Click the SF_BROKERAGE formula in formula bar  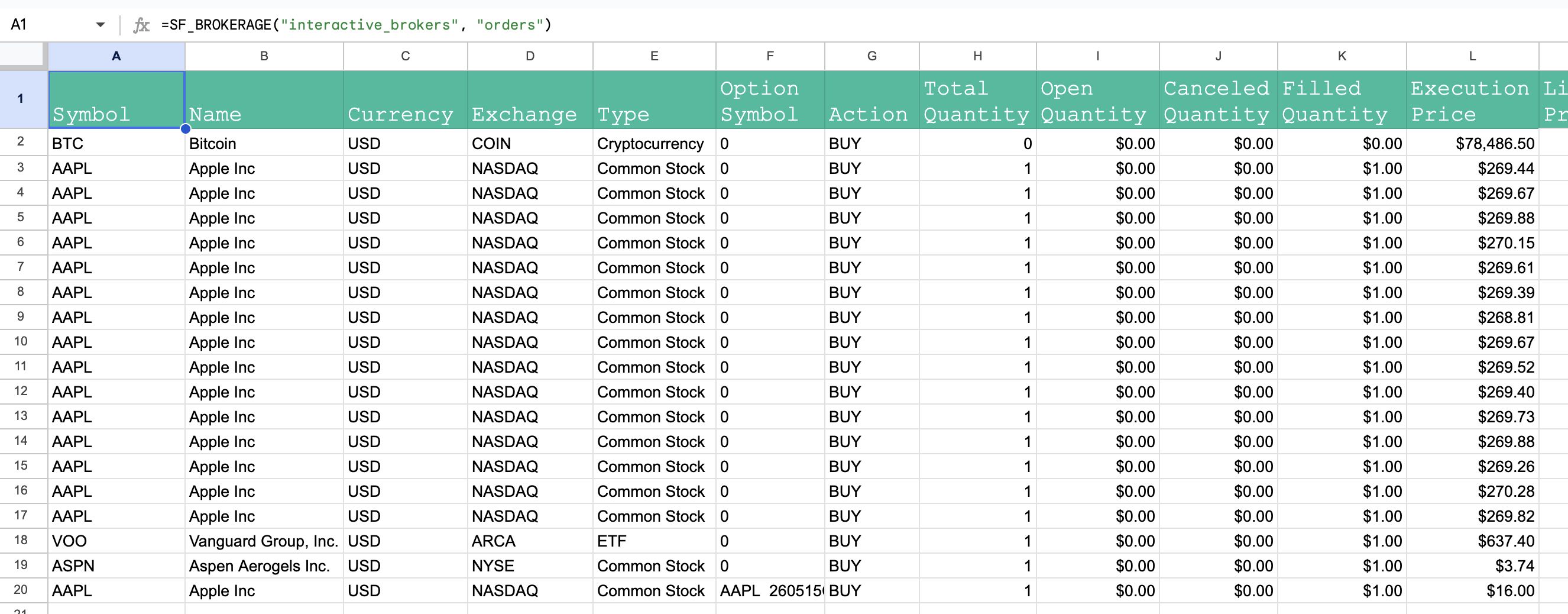(x=356, y=25)
